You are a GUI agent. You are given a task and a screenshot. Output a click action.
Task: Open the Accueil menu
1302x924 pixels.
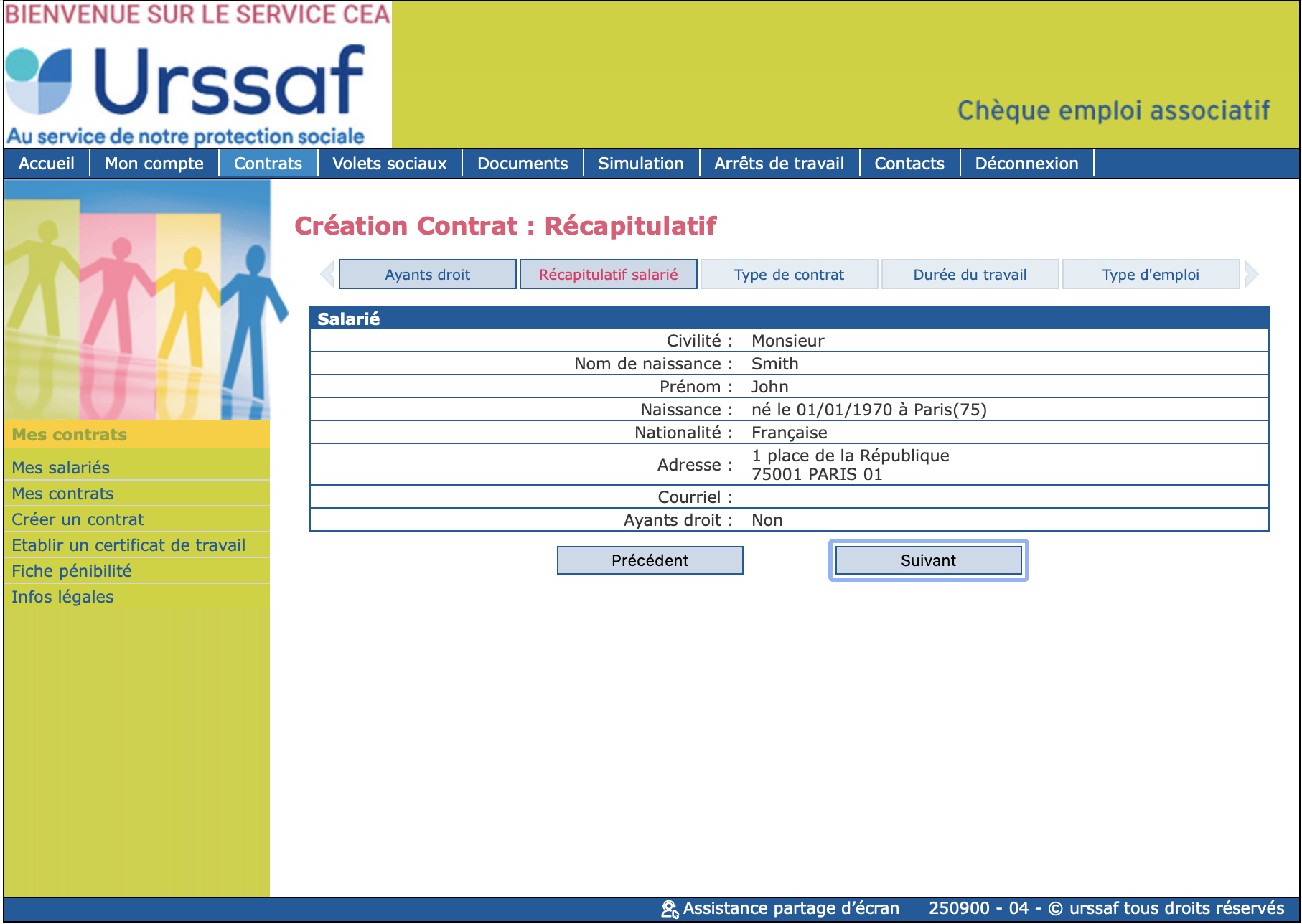click(47, 164)
